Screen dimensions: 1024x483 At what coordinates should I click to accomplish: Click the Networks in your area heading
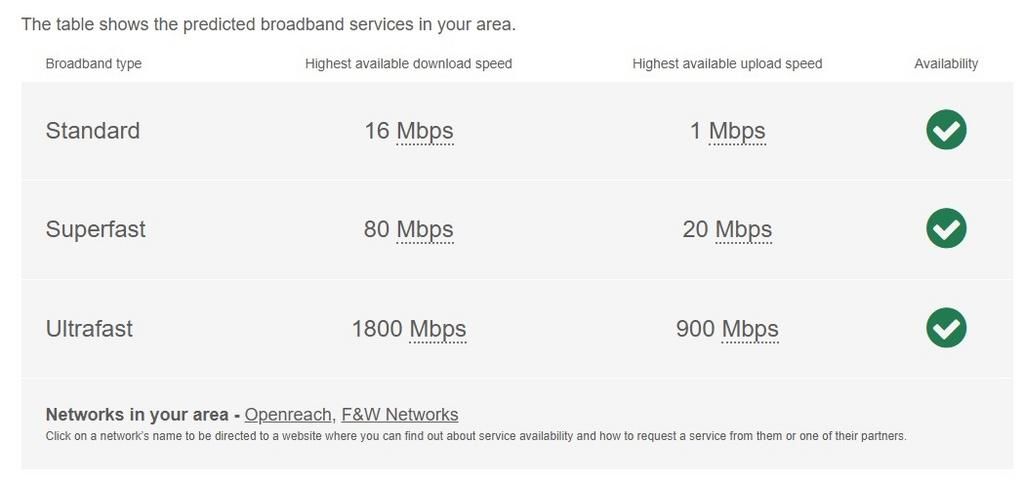tap(138, 414)
